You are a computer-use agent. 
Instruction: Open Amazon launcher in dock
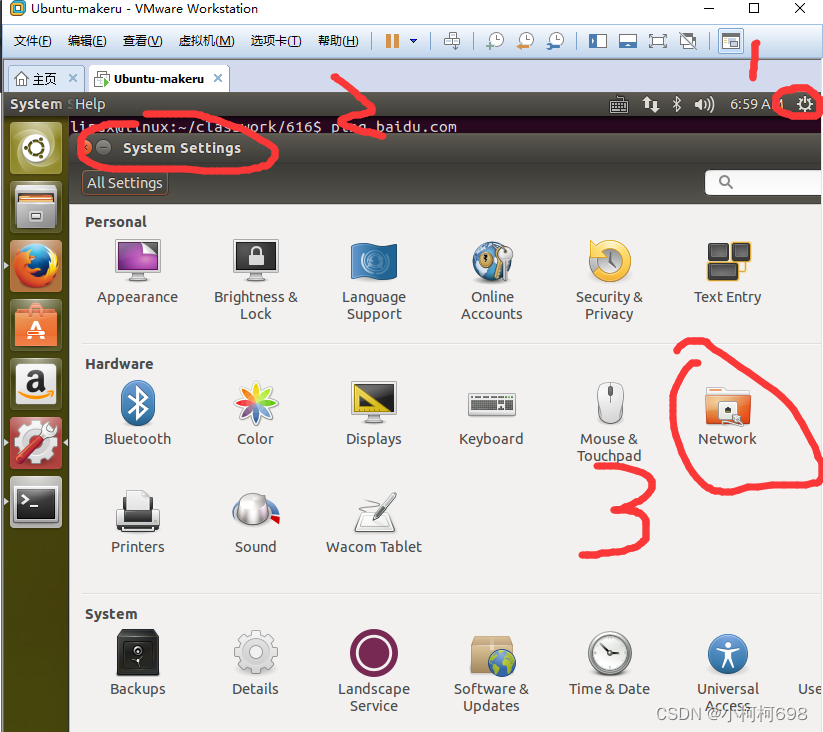(36, 384)
